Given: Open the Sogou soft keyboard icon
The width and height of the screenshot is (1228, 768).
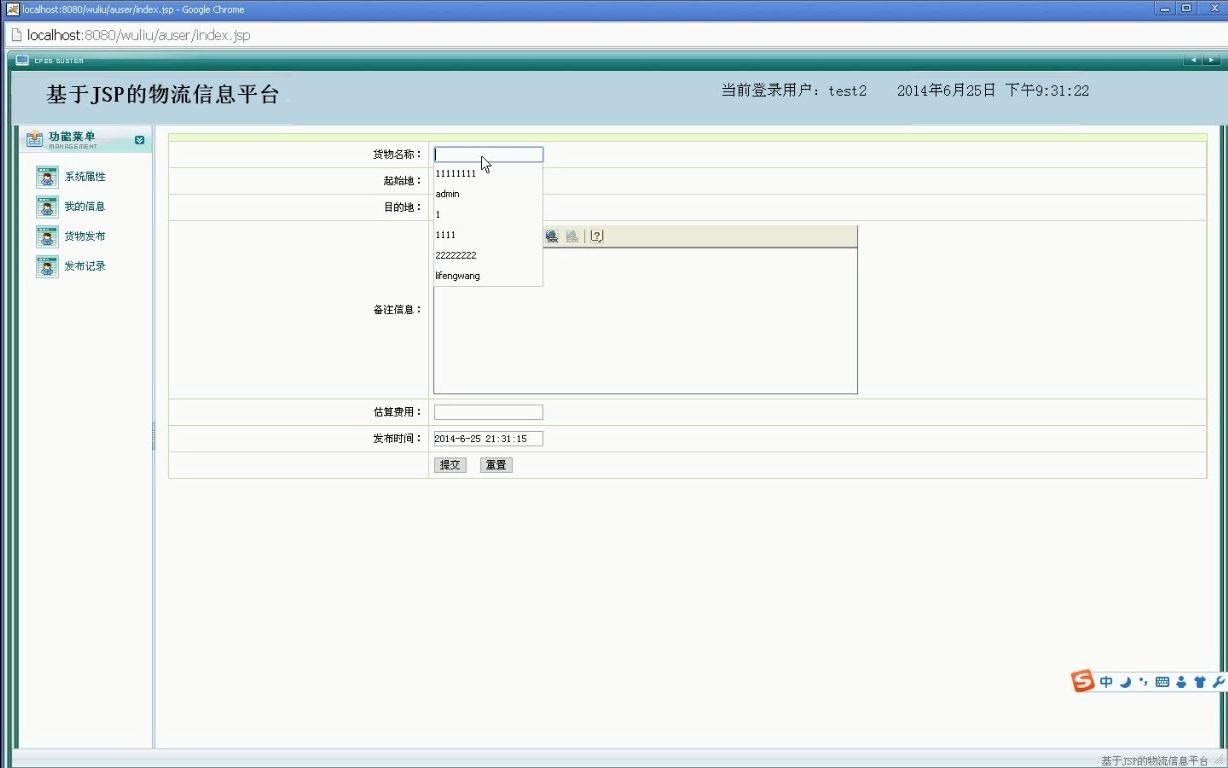Looking at the screenshot, I should click(1161, 682).
